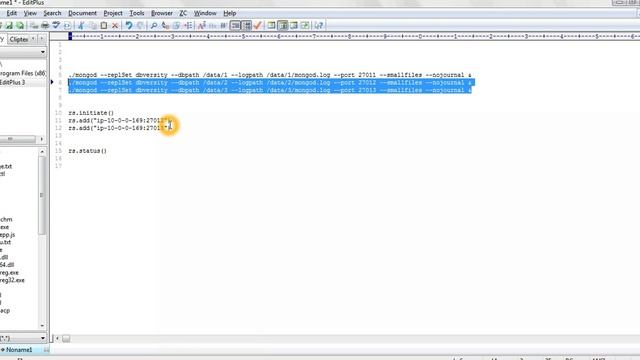Open the Browser menu
Image resolution: width=640 pixels, height=360 pixels.
click(x=162, y=13)
